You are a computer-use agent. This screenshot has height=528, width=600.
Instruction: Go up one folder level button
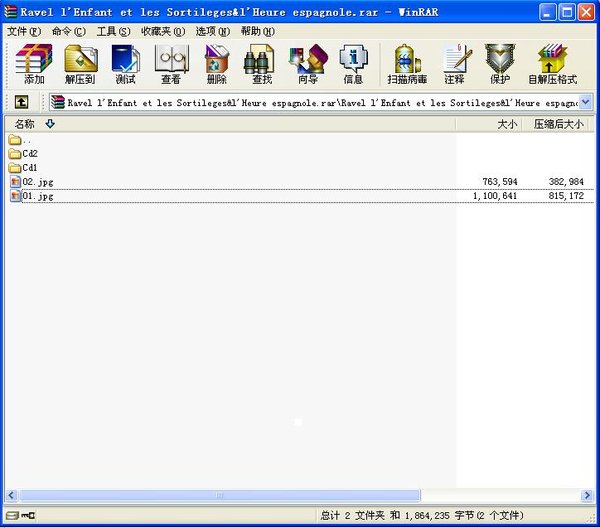coord(21,102)
